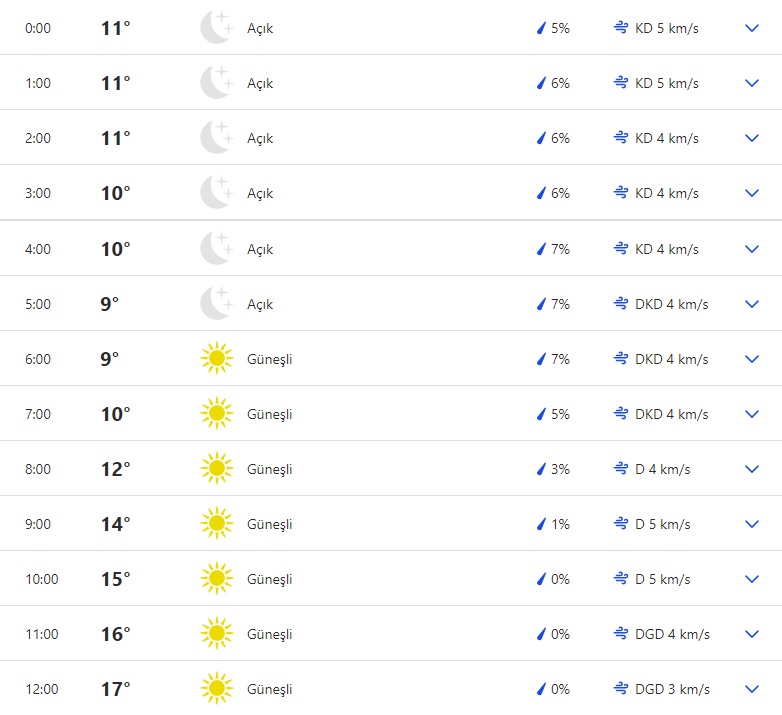782x715 pixels.
Task: Click the moon icon in 3:00 row
Action: (x=216, y=193)
